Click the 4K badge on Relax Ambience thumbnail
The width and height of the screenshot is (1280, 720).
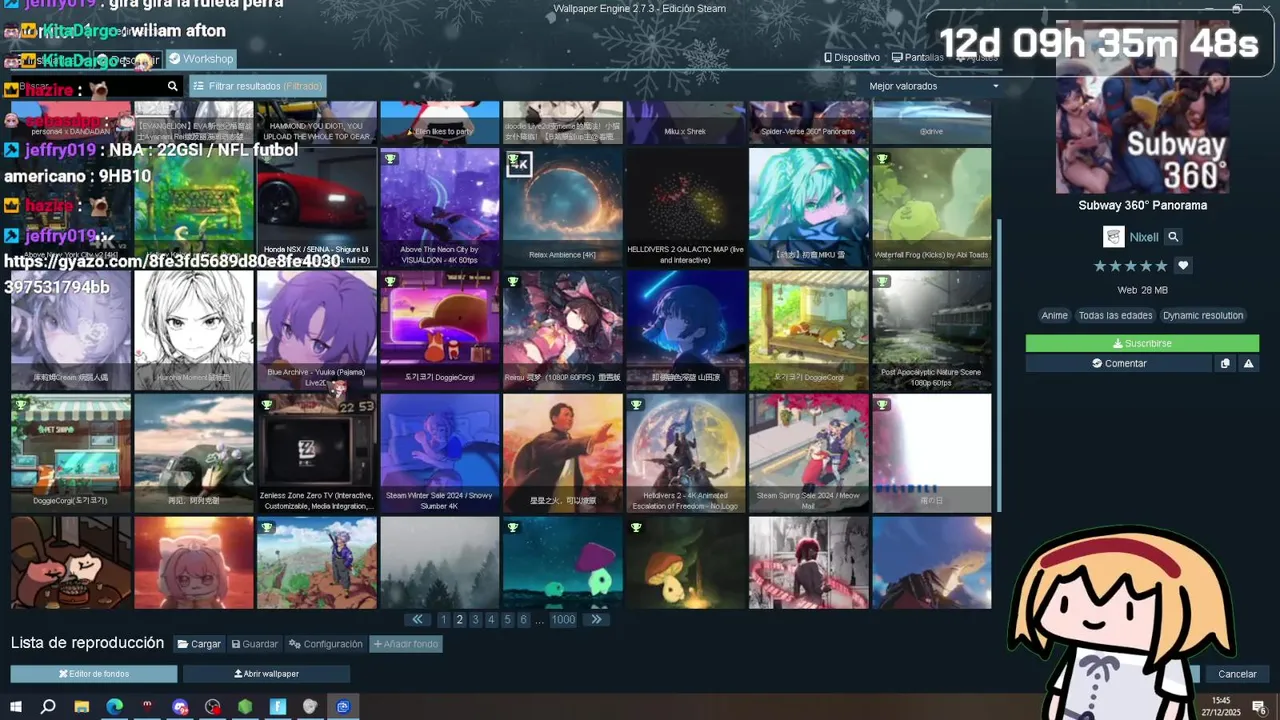[519, 164]
